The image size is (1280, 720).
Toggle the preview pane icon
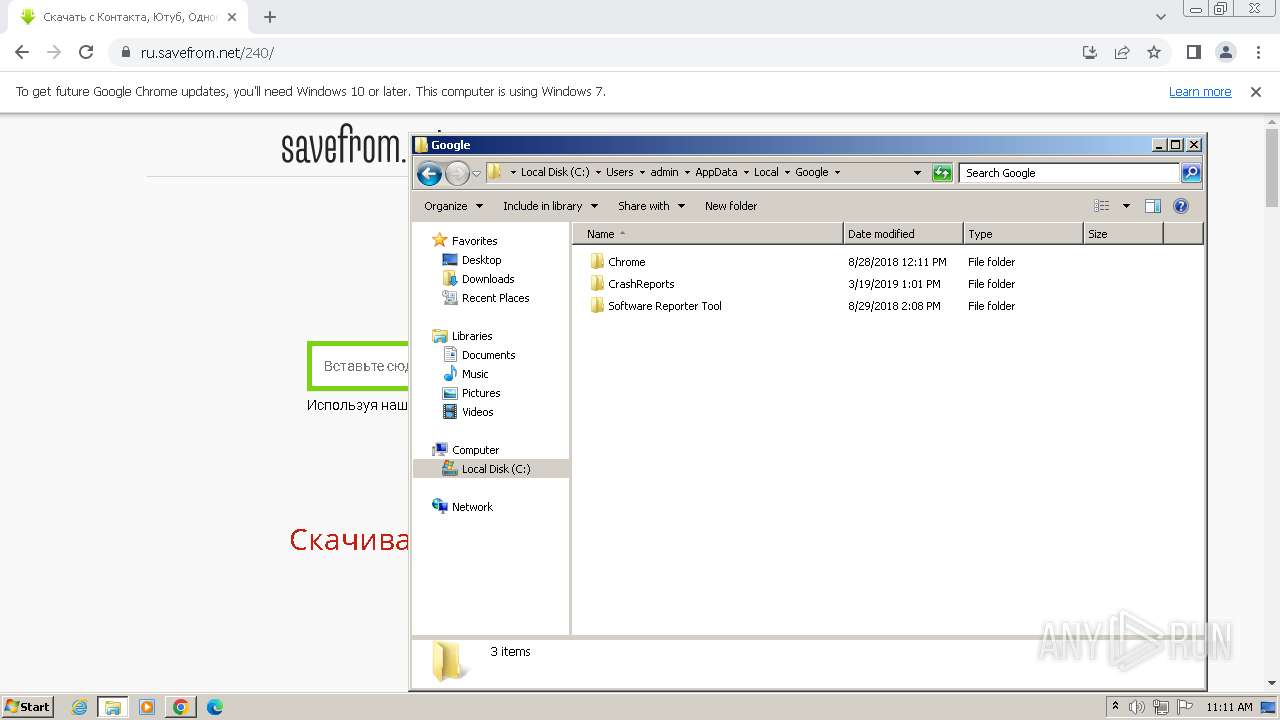point(1153,206)
